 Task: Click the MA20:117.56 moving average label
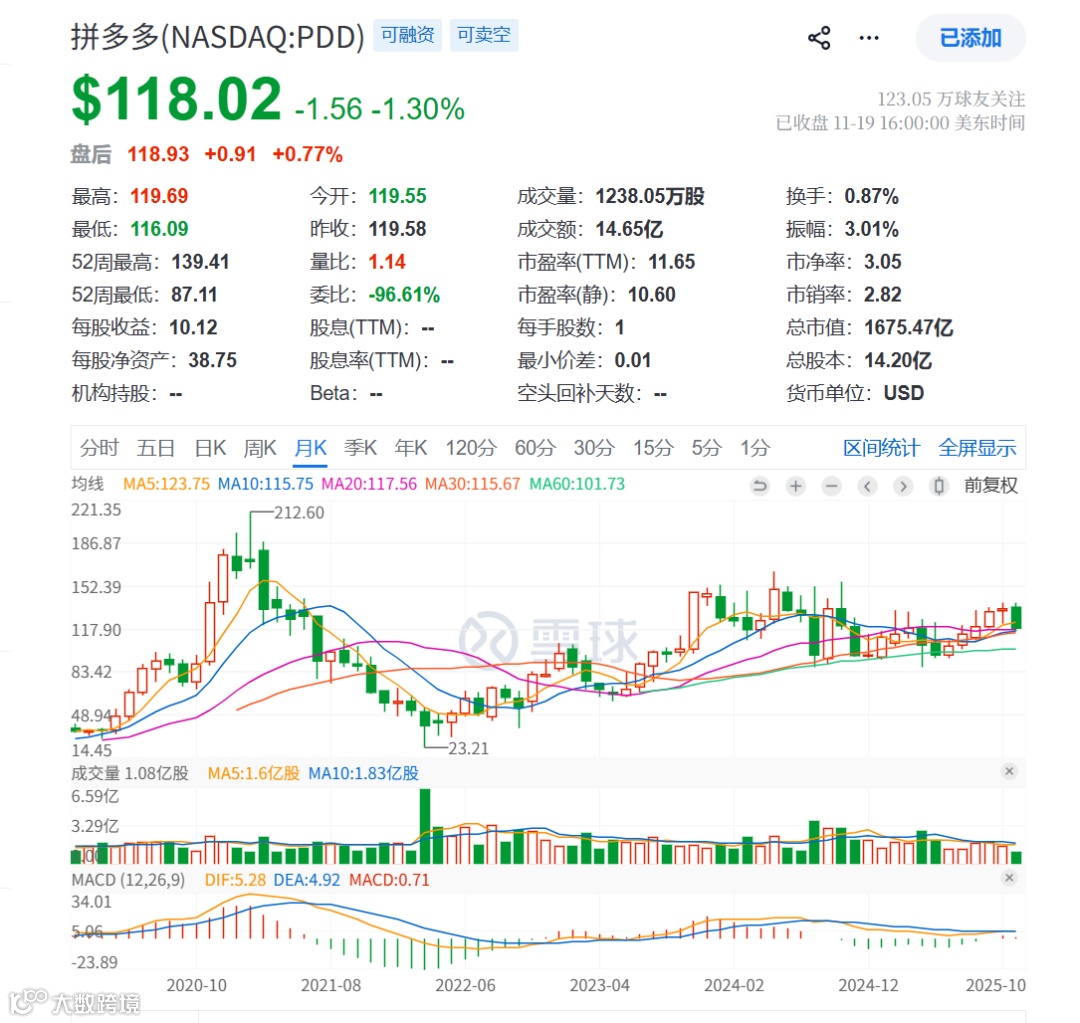369,484
